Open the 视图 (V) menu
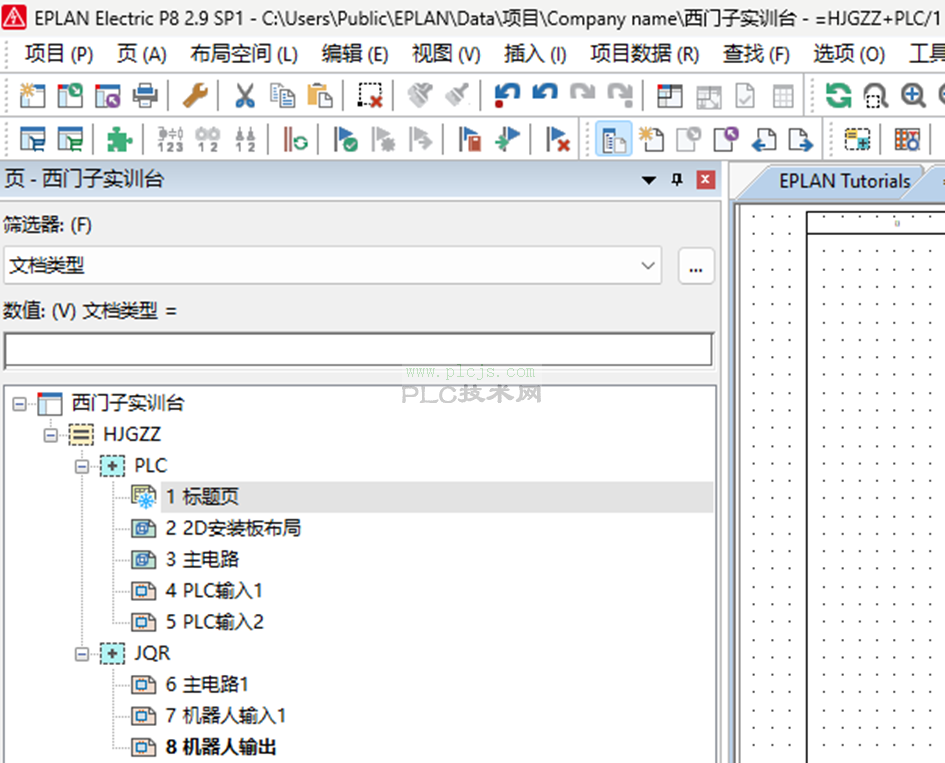The width and height of the screenshot is (945, 763). click(x=446, y=54)
